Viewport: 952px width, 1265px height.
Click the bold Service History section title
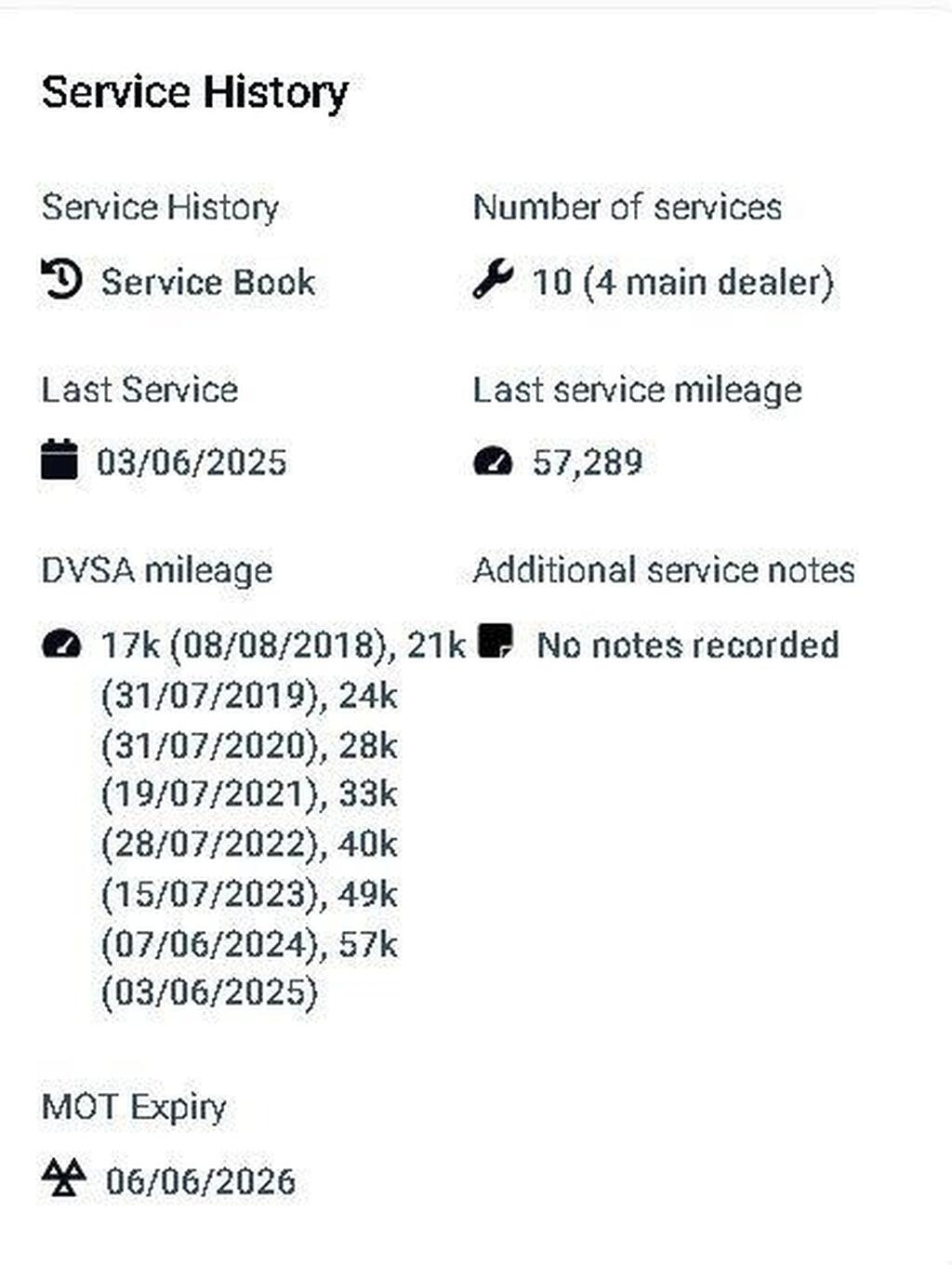(x=195, y=92)
